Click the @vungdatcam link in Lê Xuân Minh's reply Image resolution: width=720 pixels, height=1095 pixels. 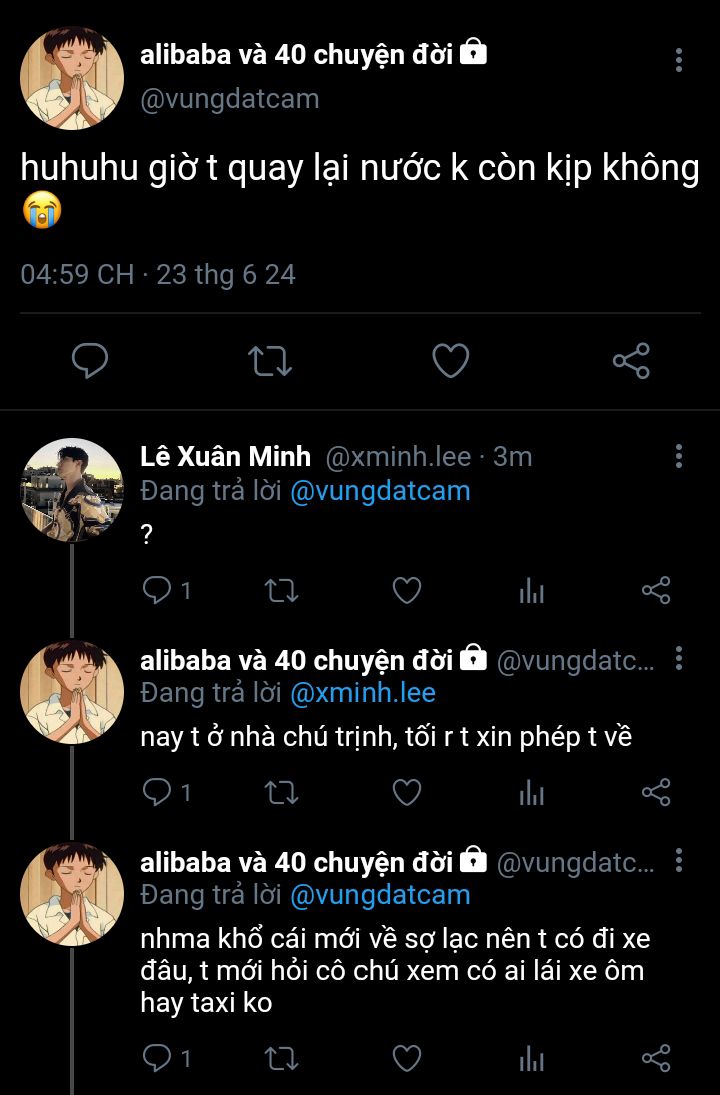pyautogui.click(x=380, y=490)
